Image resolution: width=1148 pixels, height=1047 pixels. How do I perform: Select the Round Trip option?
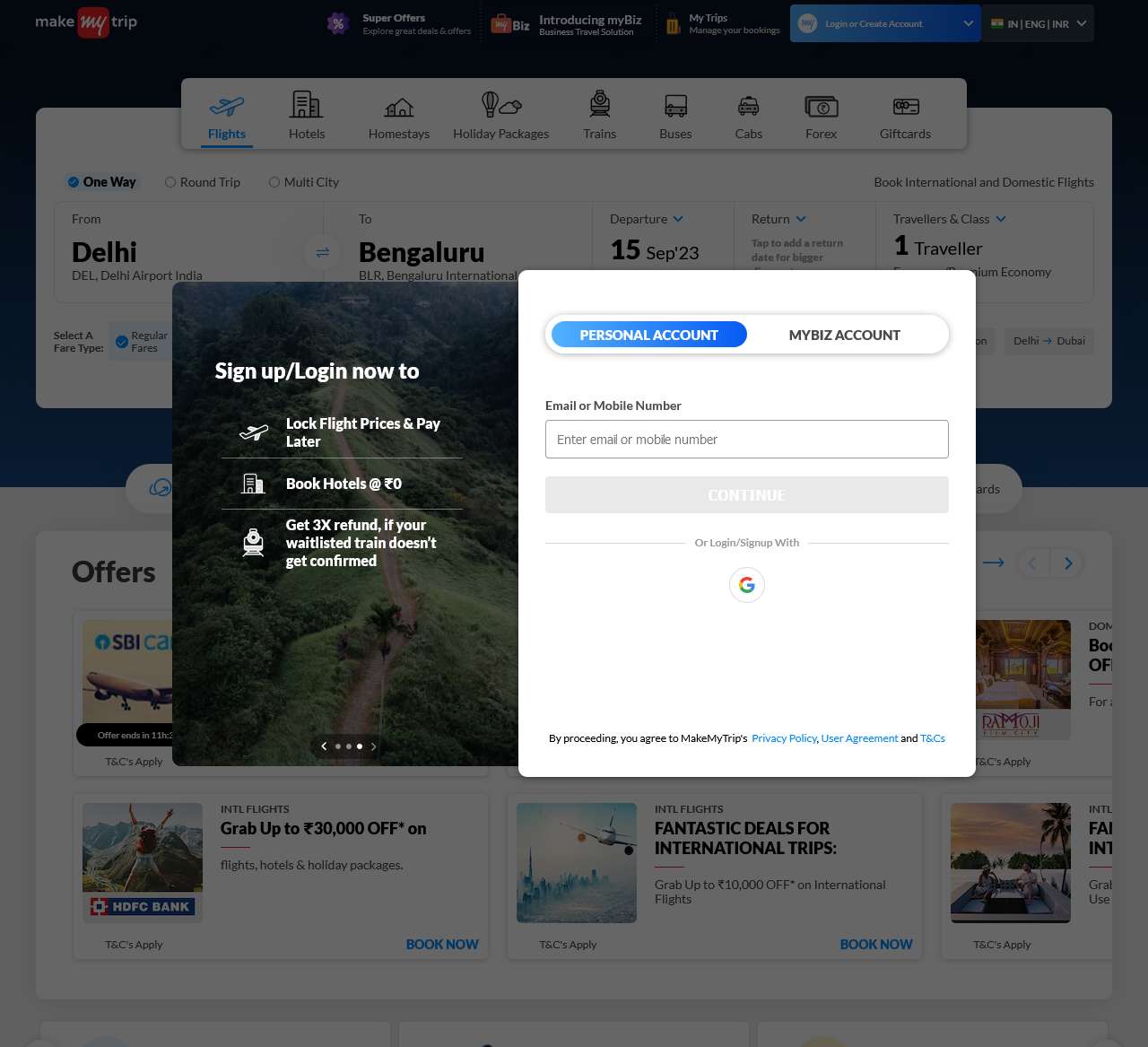pos(170,182)
